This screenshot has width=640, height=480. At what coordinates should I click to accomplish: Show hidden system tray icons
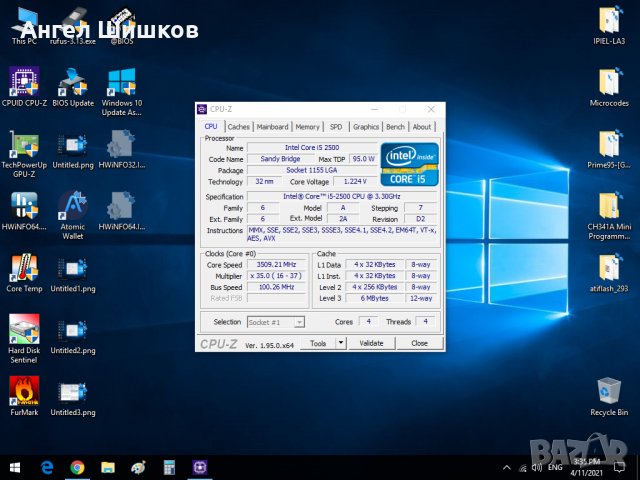[507, 468]
